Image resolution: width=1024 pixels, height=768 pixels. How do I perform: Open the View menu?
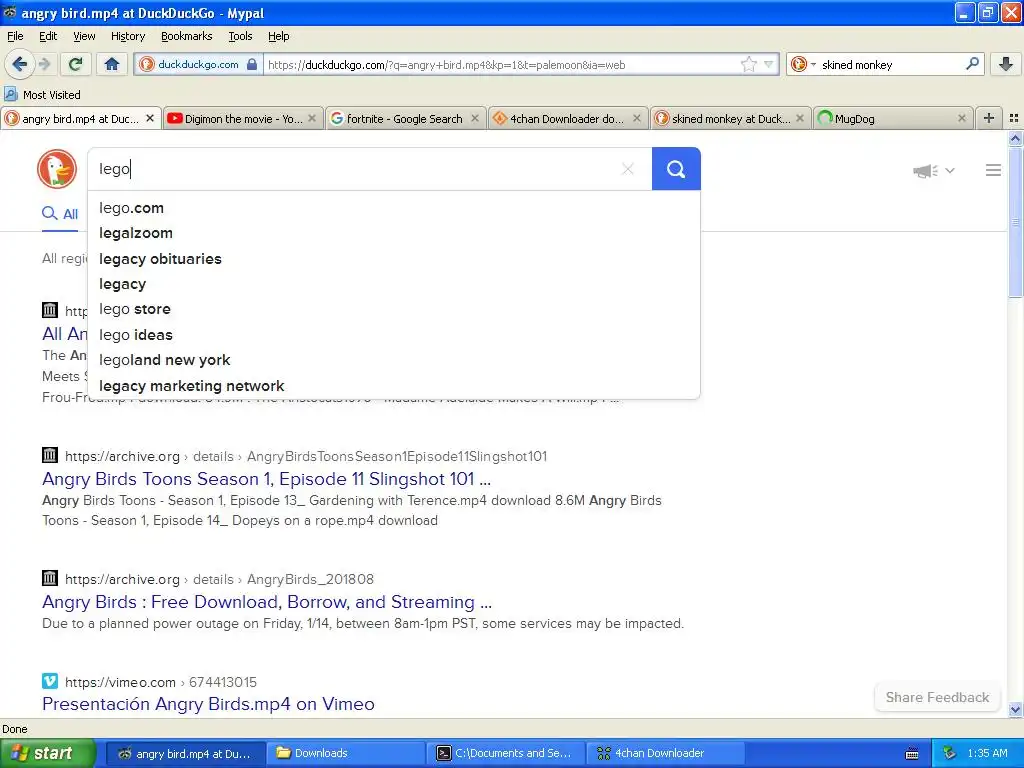[84, 36]
